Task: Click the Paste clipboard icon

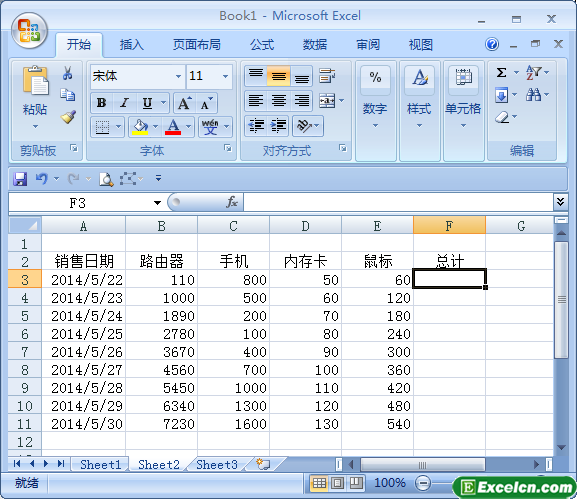Action: click(35, 80)
